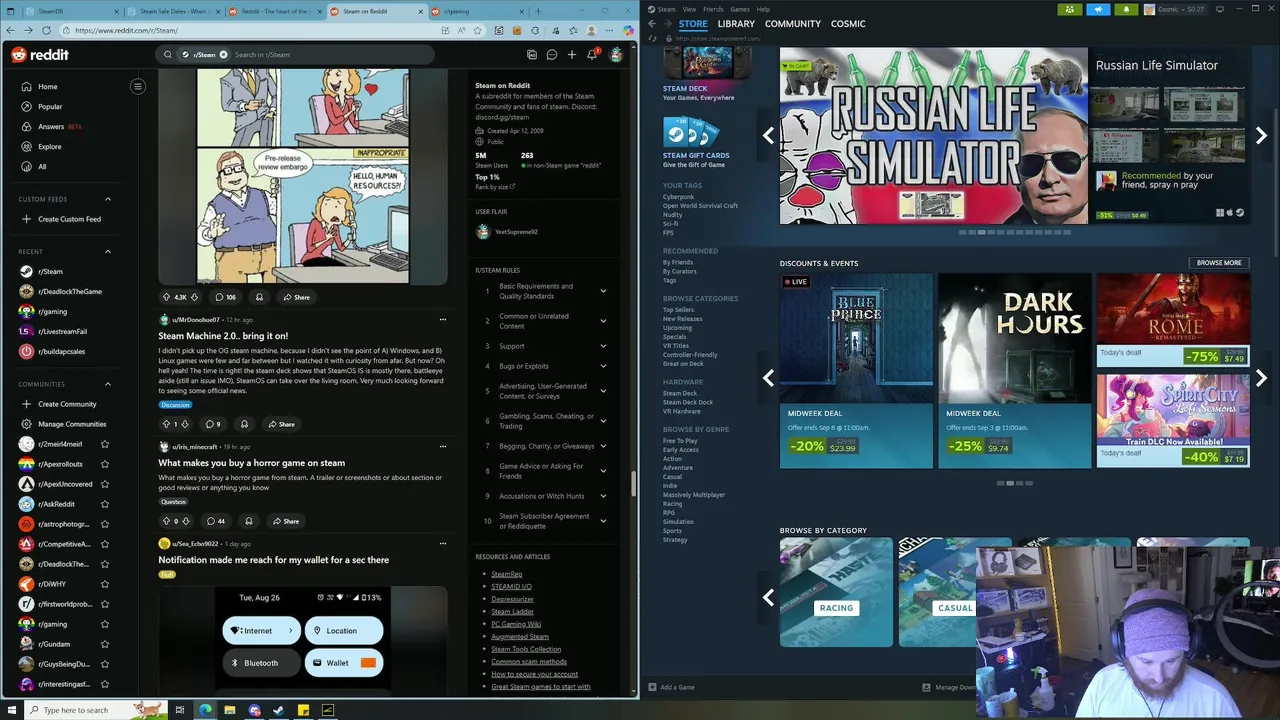
Task: Click Steam back navigation arrow
Action: coord(652,23)
